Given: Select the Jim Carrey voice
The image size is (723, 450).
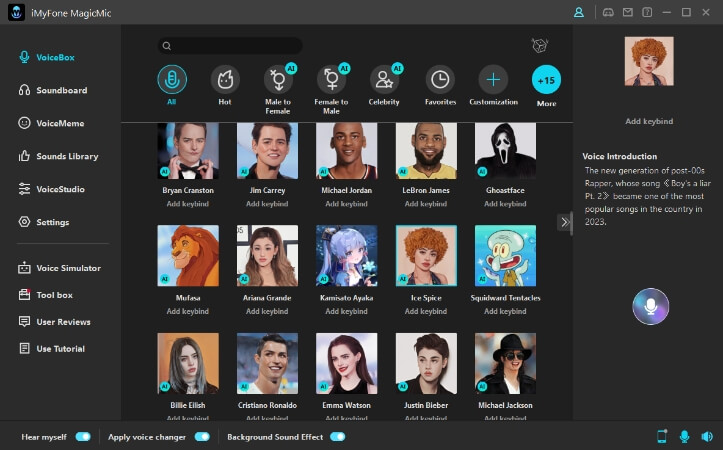Looking at the screenshot, I should click(267, 151).
